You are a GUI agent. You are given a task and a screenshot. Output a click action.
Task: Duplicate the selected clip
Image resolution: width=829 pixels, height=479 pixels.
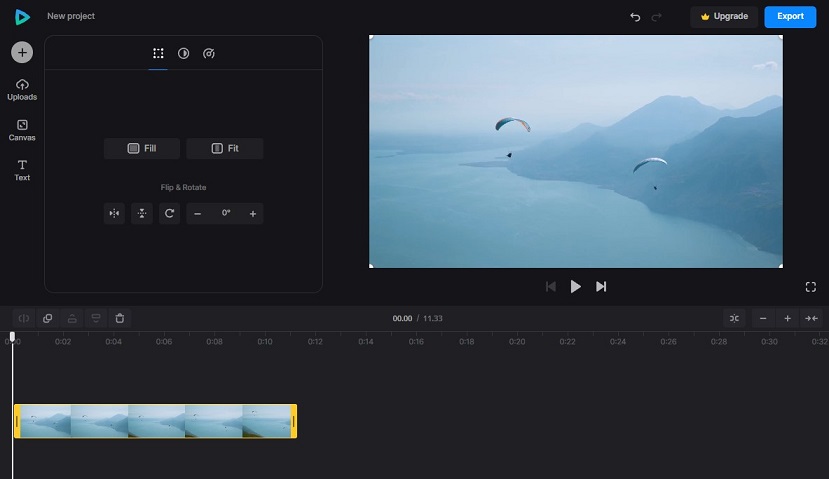coord(47,318)
